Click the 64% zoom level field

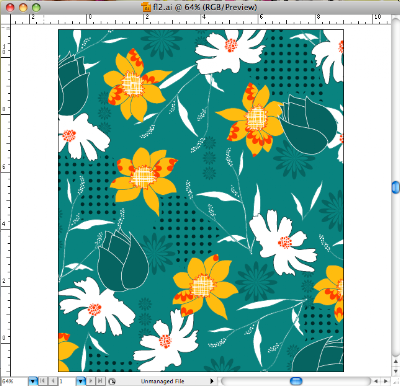pos(14,381)
